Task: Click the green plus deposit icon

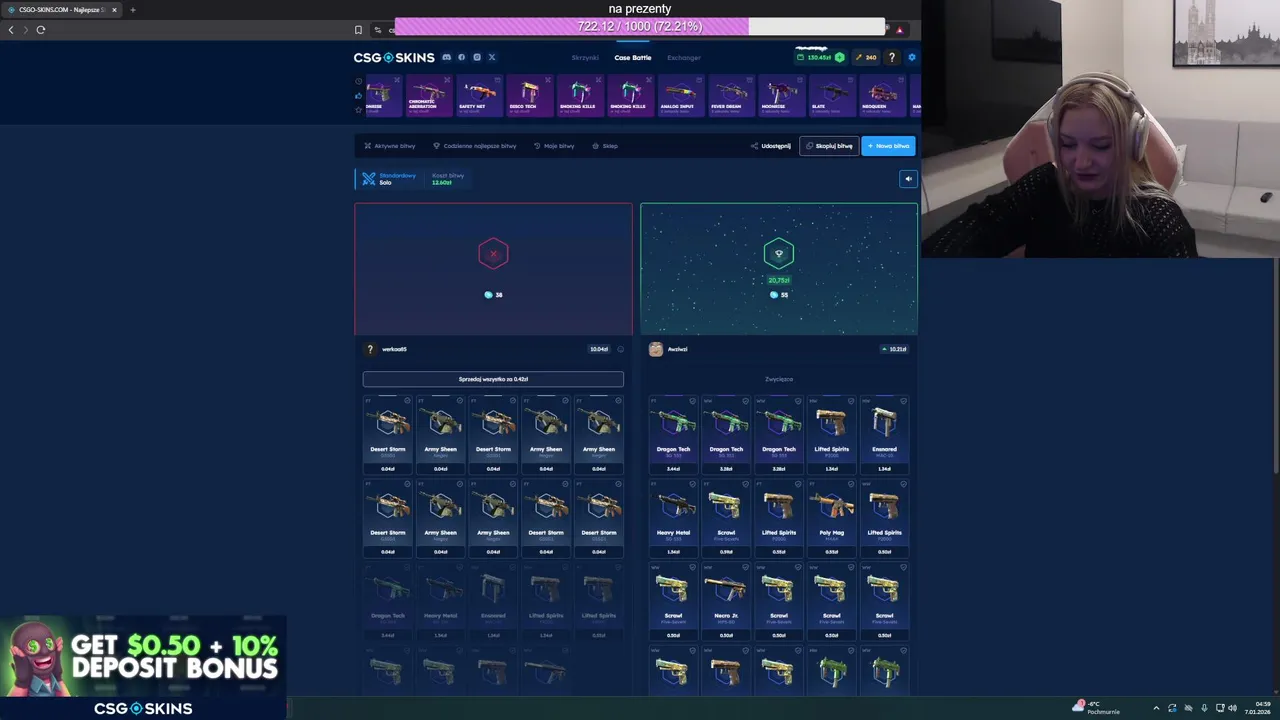Action: click(840, 57)
